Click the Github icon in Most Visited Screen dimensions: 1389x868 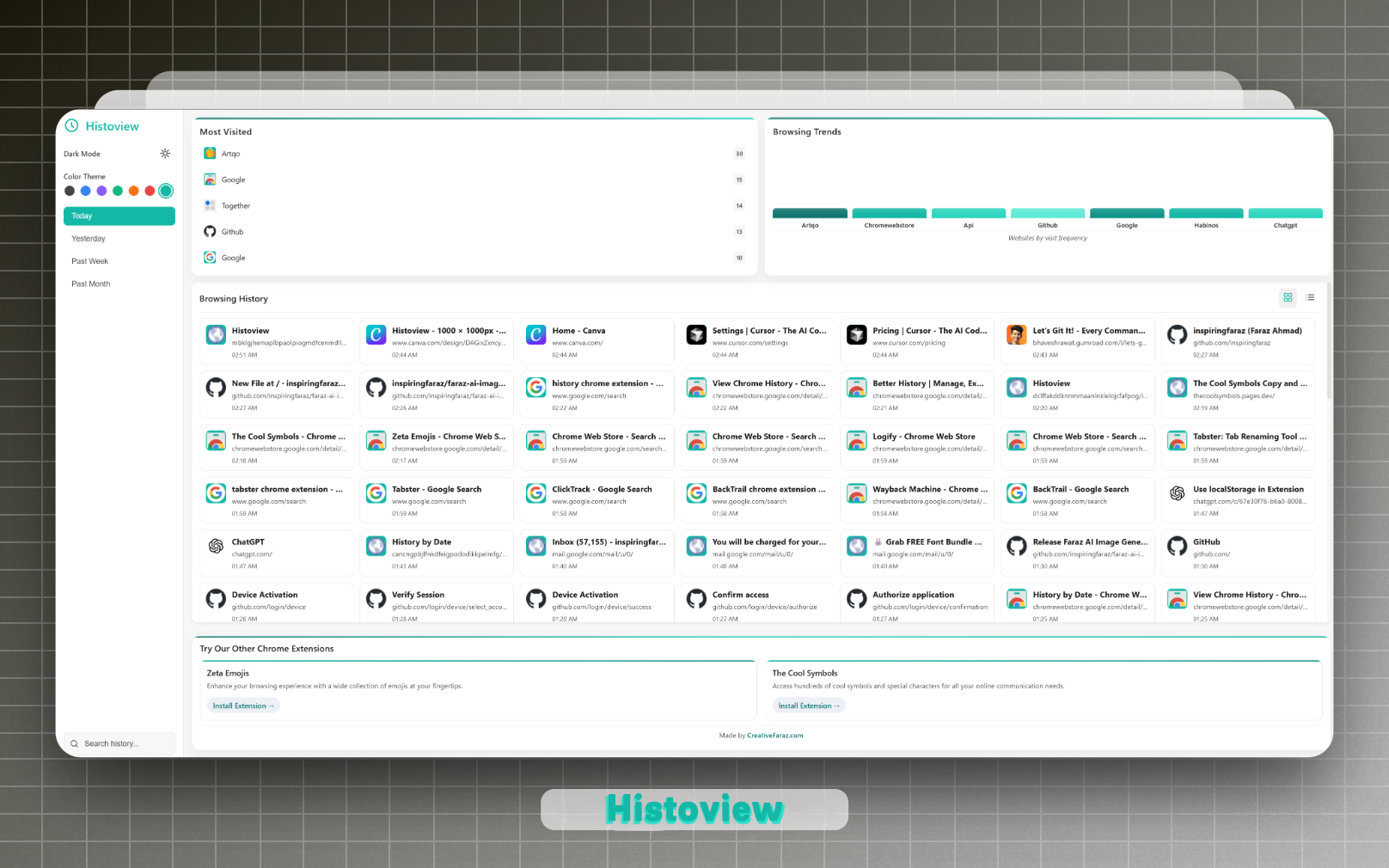tap(210, 231)
